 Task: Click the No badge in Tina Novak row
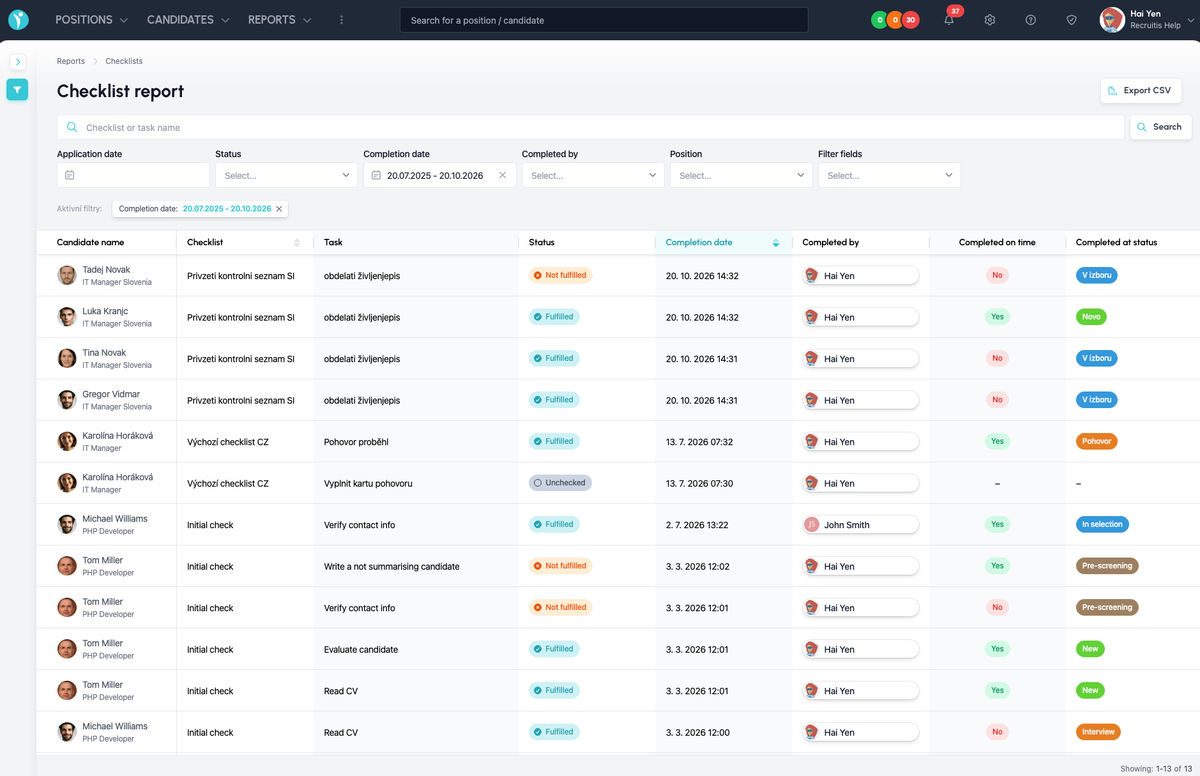pyautogui.click(x=997, y=358)
